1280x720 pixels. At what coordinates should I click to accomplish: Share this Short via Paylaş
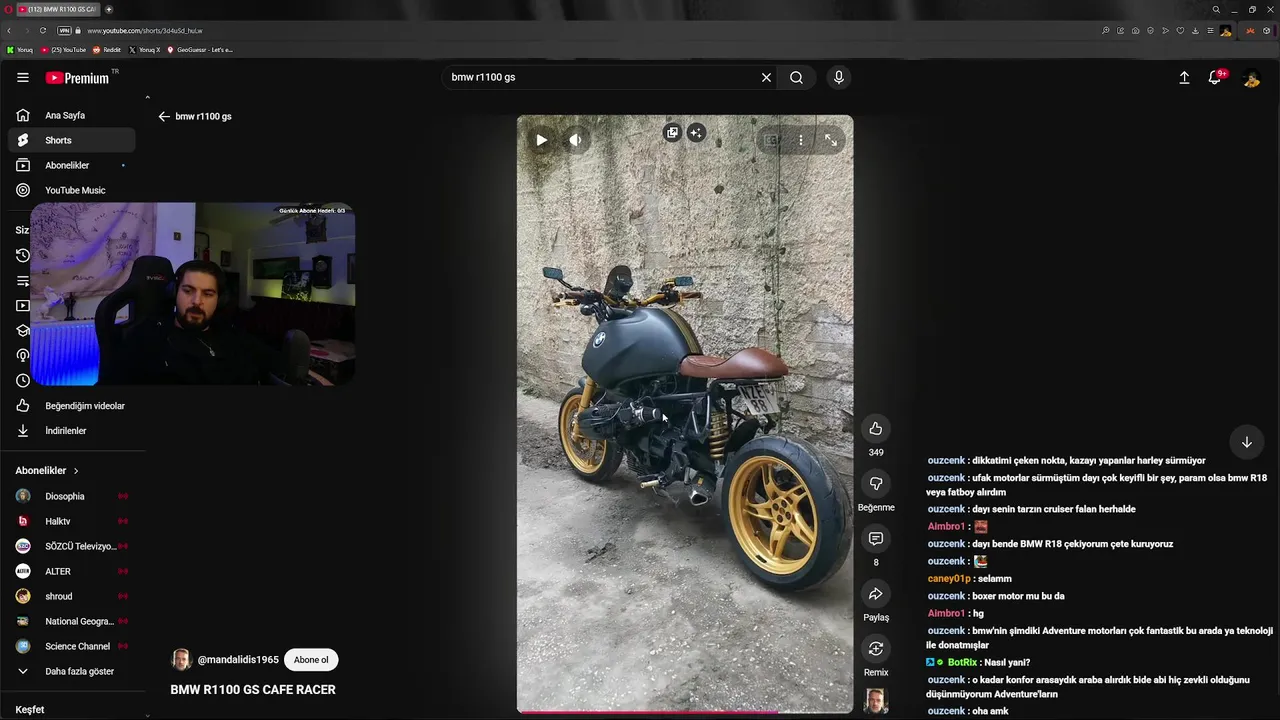[876, 594]
